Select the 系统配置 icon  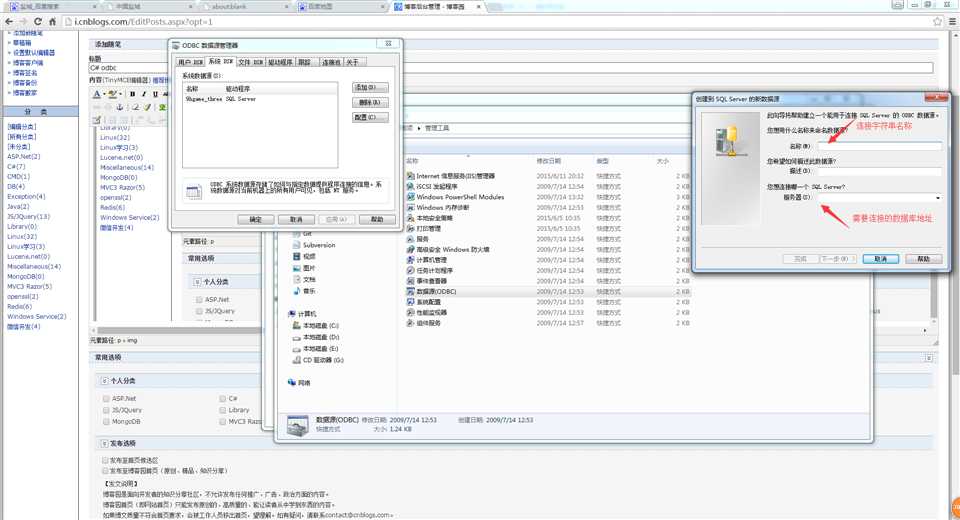(x=410, y=302)
